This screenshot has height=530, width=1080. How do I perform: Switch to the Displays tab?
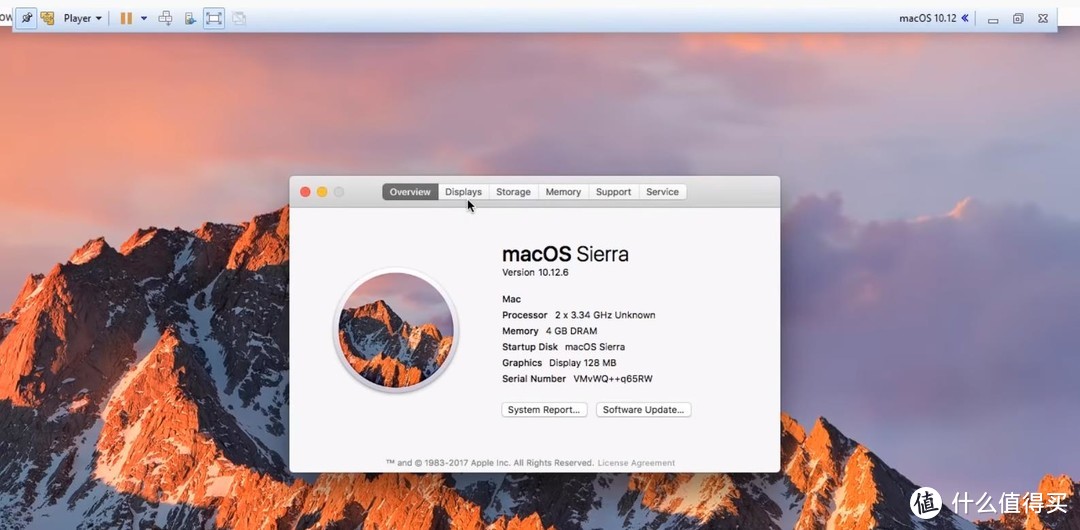(464, 192)
